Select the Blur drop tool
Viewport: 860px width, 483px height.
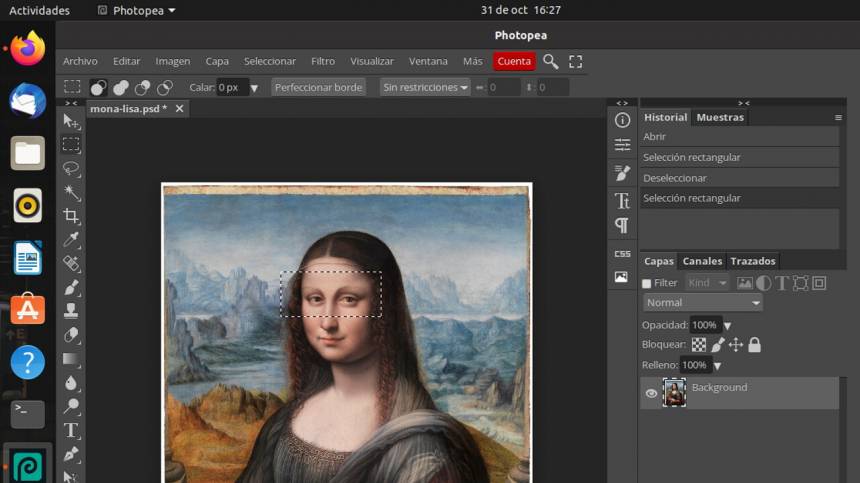point(71,383)
